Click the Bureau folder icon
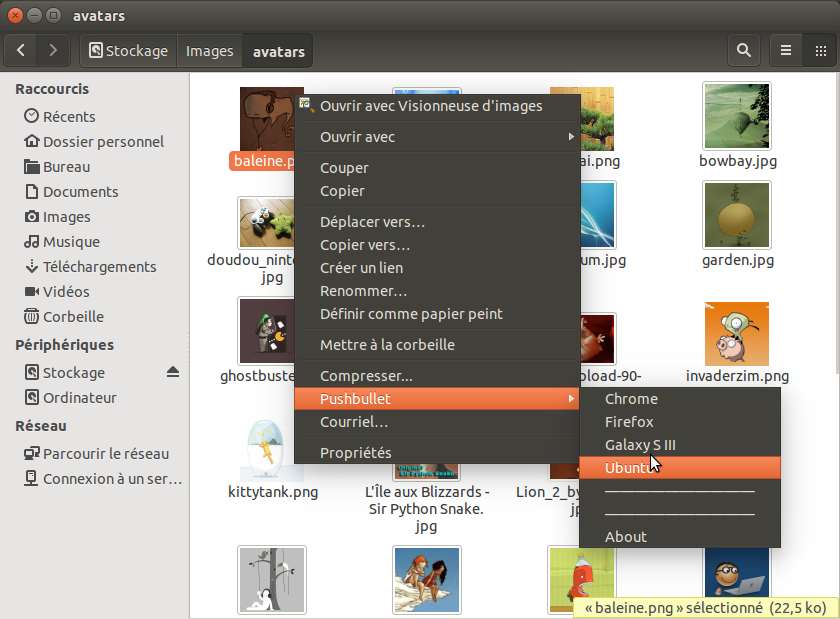 [x=32, y=167]
